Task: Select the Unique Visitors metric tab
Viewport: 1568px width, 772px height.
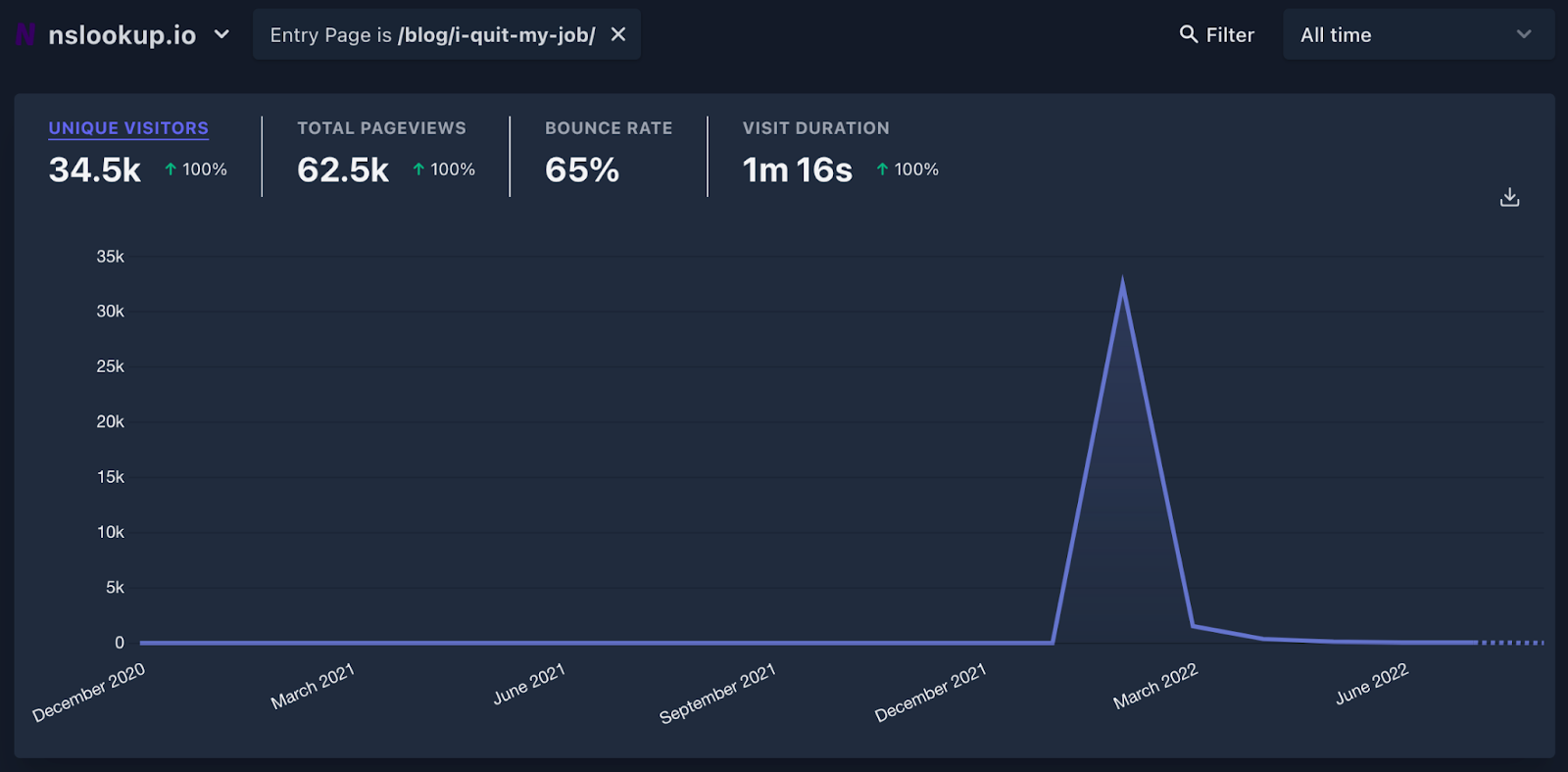Action: click(x=128, y=128)
